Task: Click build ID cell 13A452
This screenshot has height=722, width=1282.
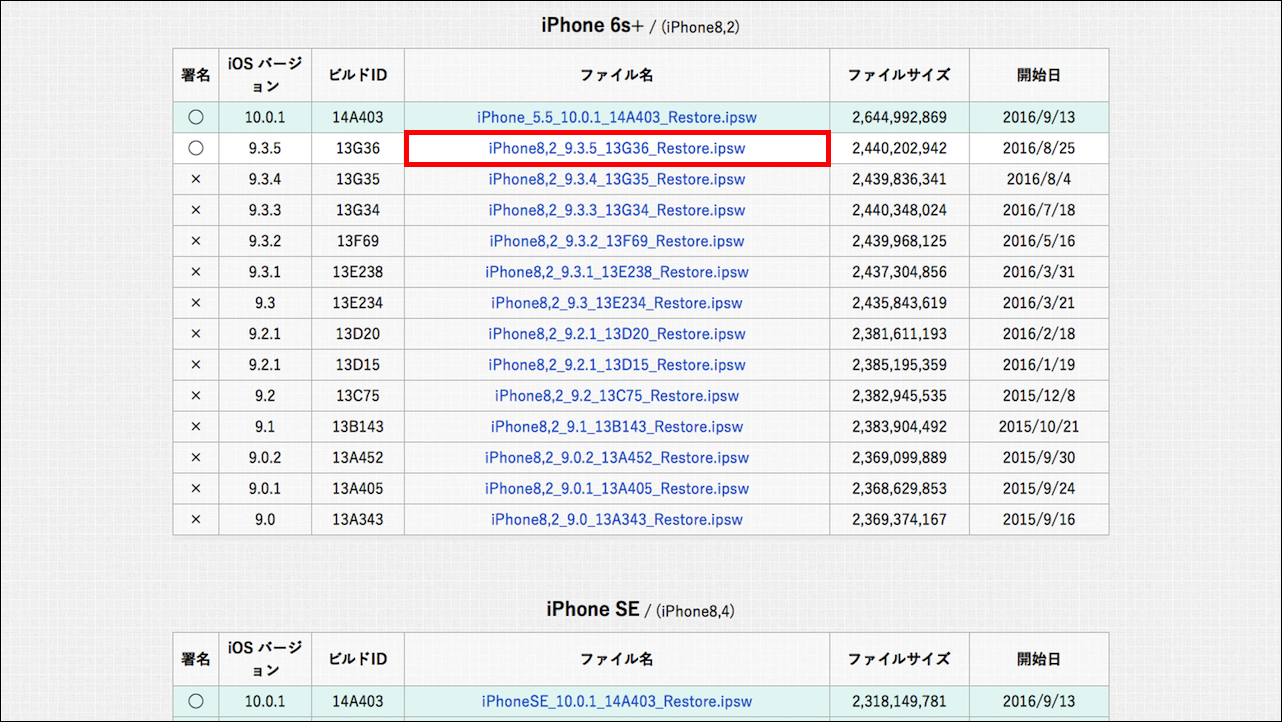Action: tap(358, 458)
